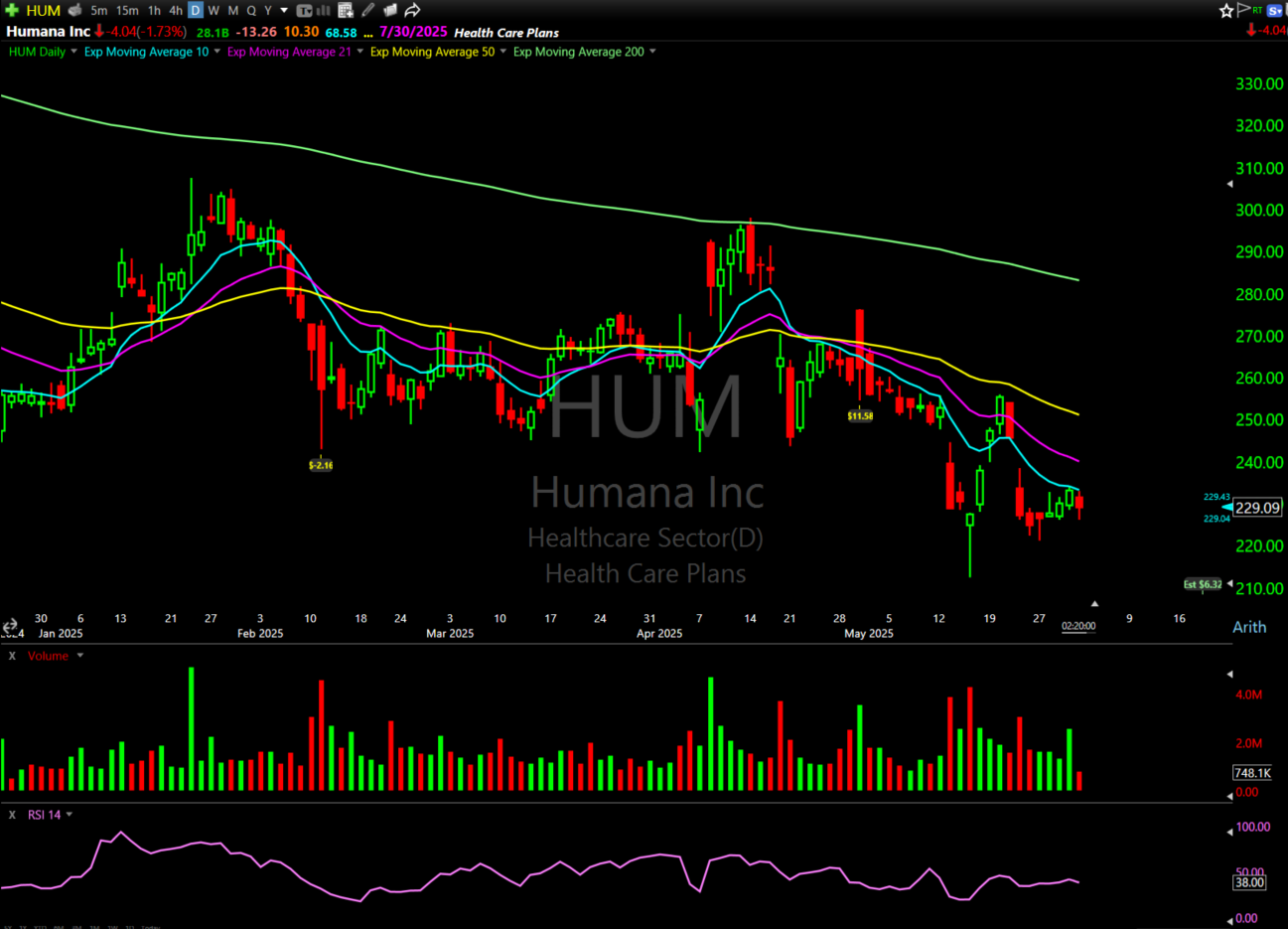
Task: Click the 330.00 price axis label
Action: [x=1259, y=84]
